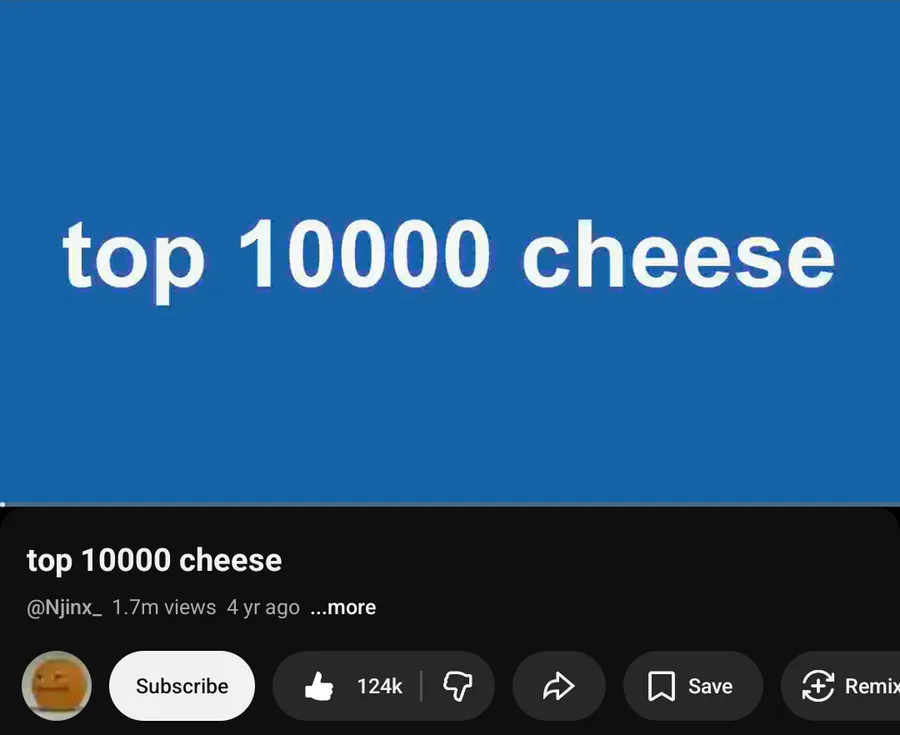
Task: Click the Remix icon
Action: pyautogui.click(x=818, y=686)
